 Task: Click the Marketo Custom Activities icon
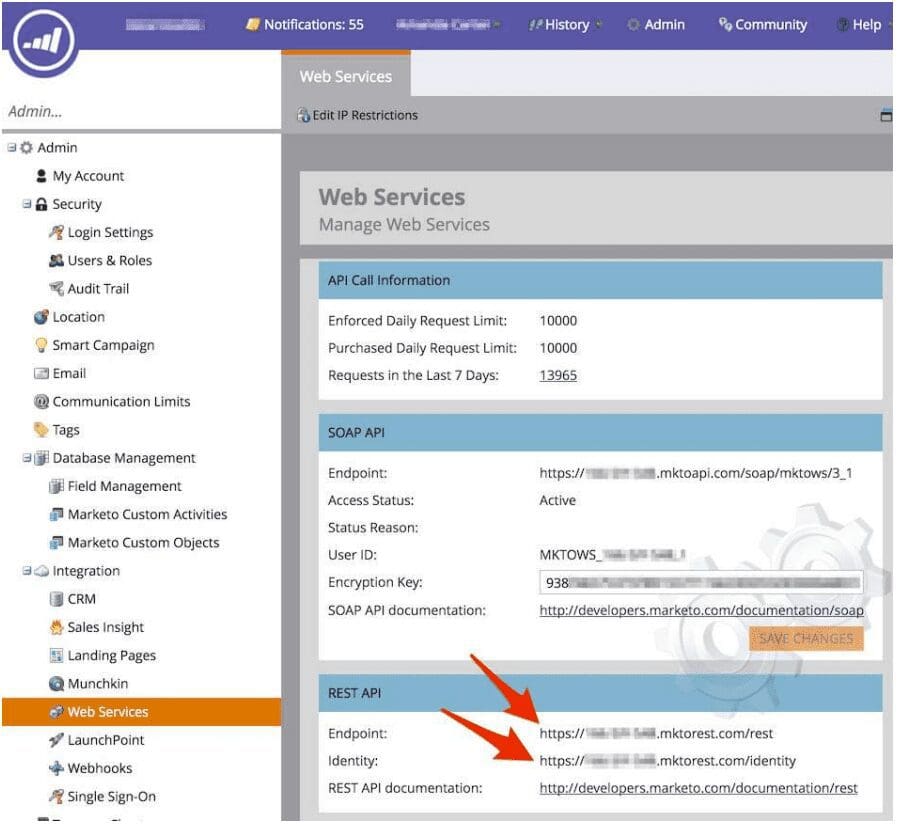click(x=56, y=515)
